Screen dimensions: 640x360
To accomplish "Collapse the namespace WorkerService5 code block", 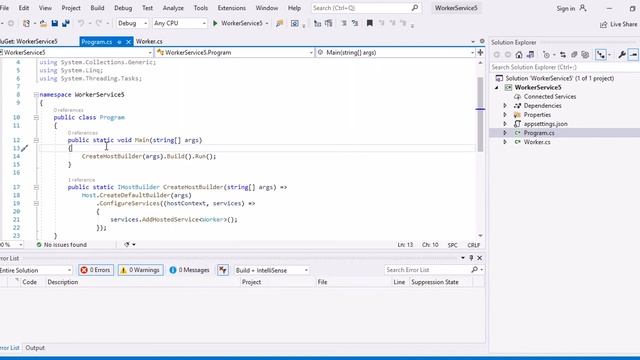I will pyautogui.click(x=36, y=95).
